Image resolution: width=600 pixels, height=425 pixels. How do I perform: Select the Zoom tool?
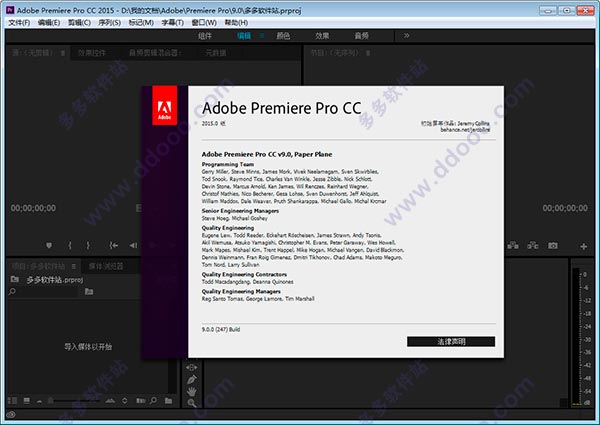pyautogui.click(x=192, y=403)
